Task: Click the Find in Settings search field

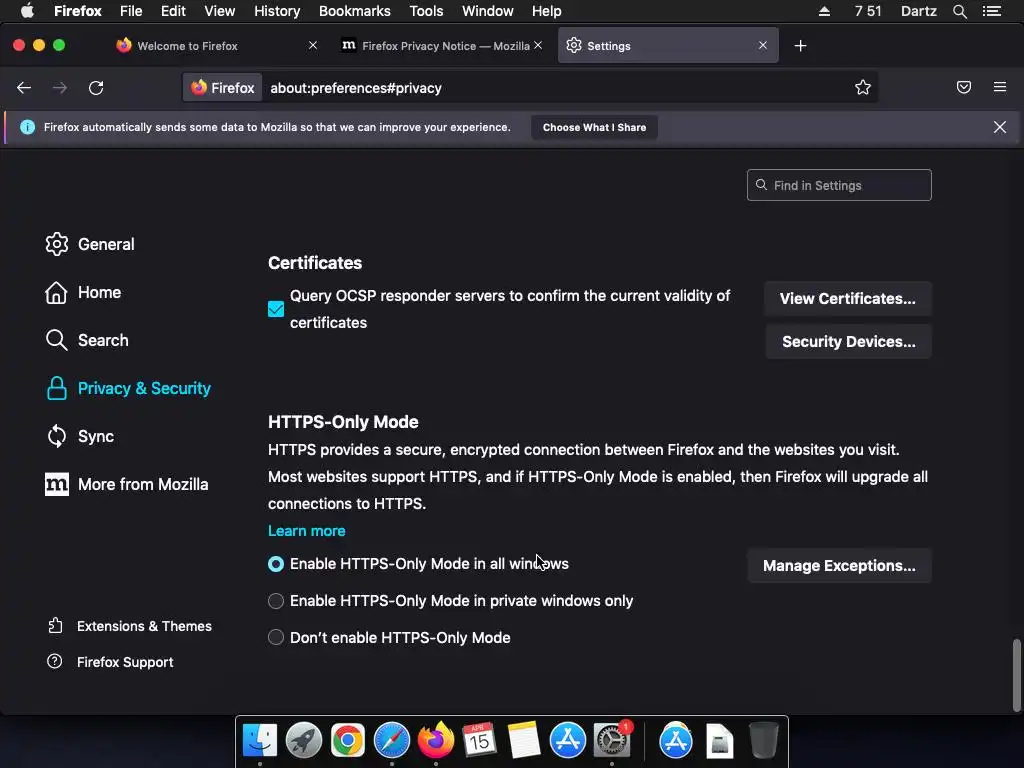Action: coord(839,185)
